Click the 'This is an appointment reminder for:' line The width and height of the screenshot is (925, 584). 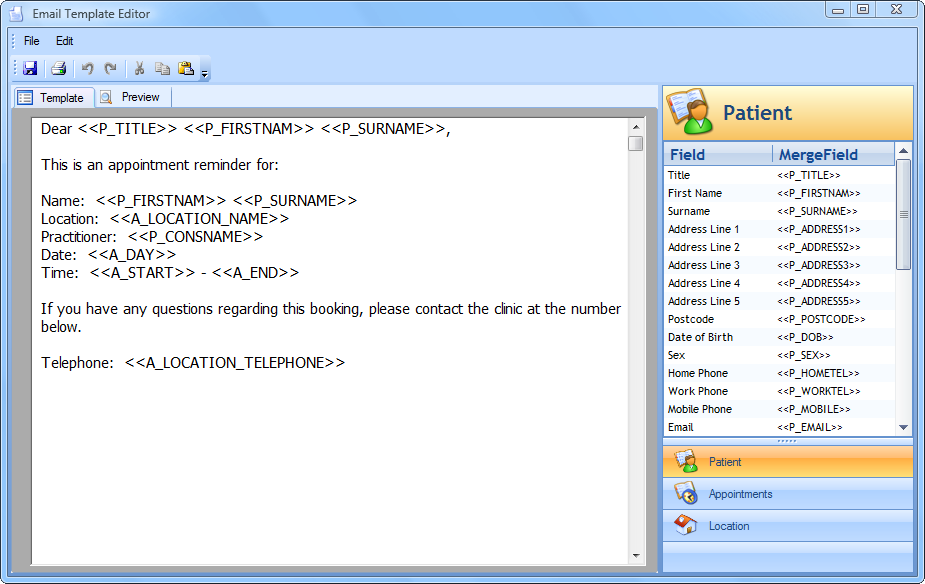(x=160, y=165)
